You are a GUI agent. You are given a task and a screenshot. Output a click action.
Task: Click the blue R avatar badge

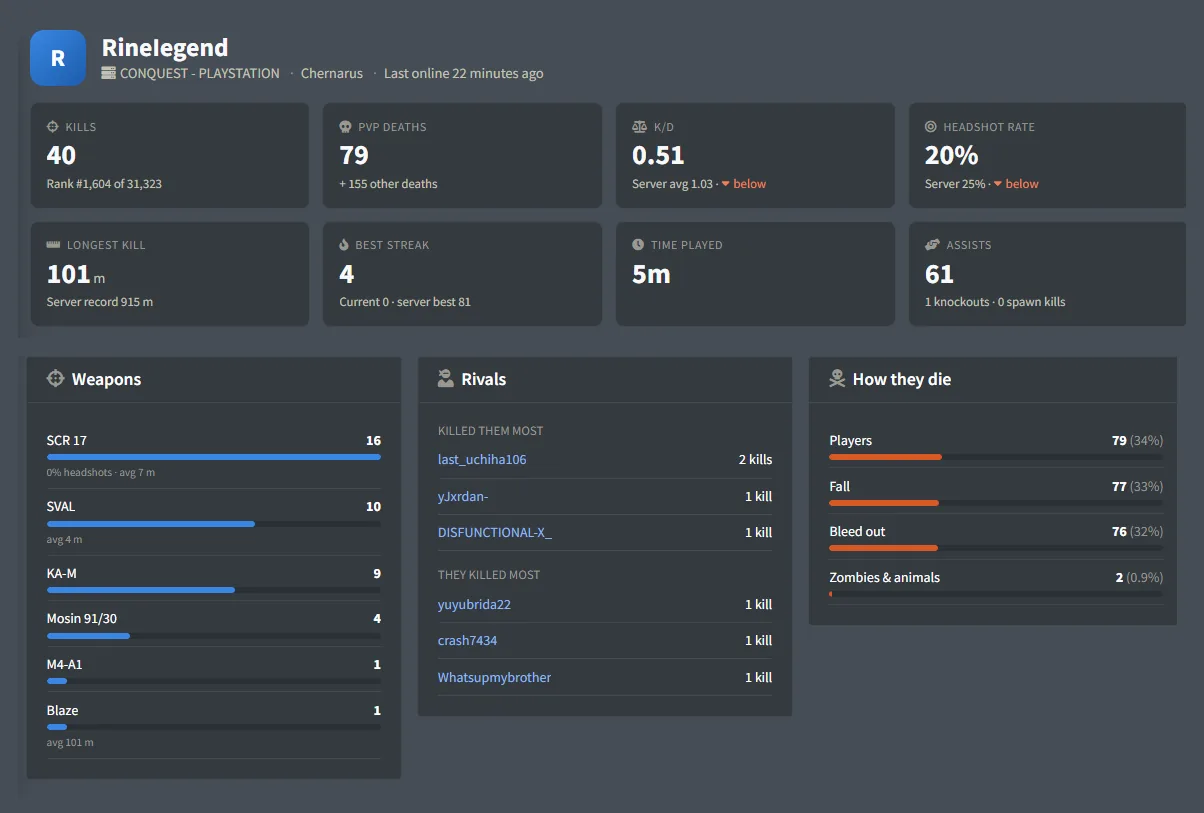58,58
